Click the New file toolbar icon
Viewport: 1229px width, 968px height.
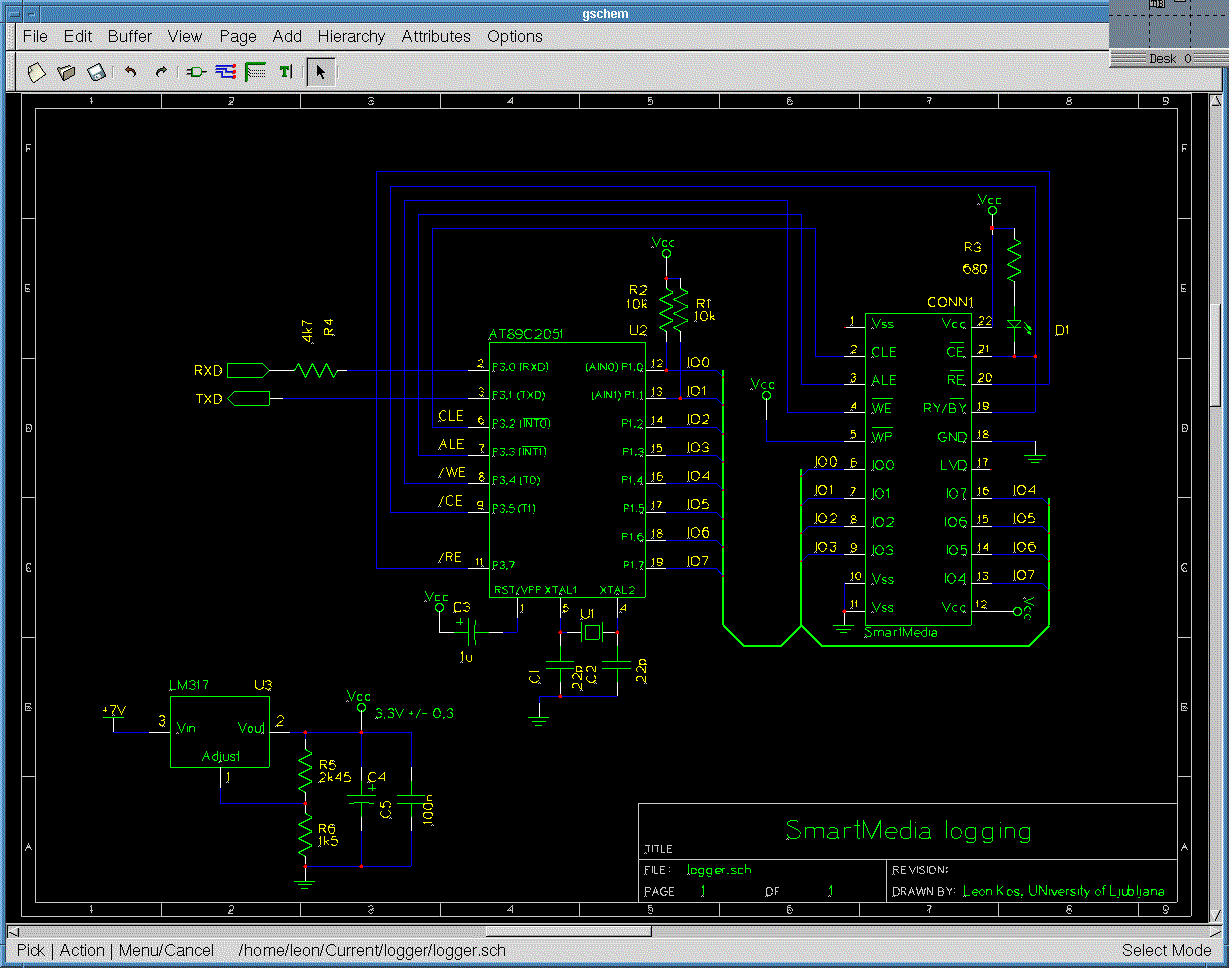tap(36, 72)
